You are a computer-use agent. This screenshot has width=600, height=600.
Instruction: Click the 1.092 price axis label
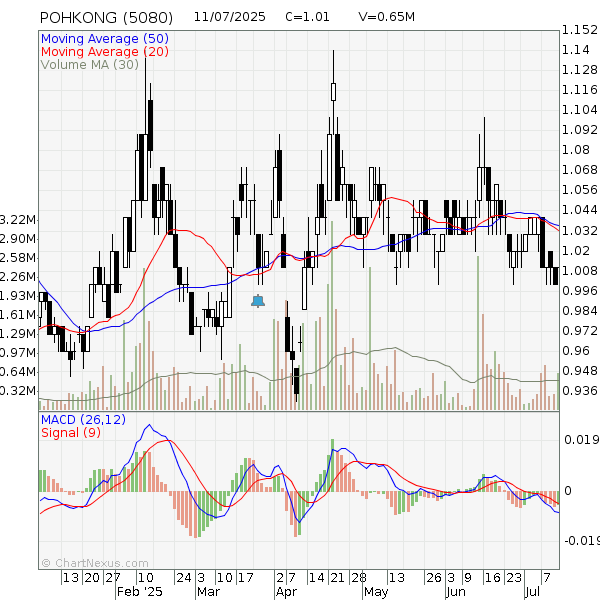(579, 130)
